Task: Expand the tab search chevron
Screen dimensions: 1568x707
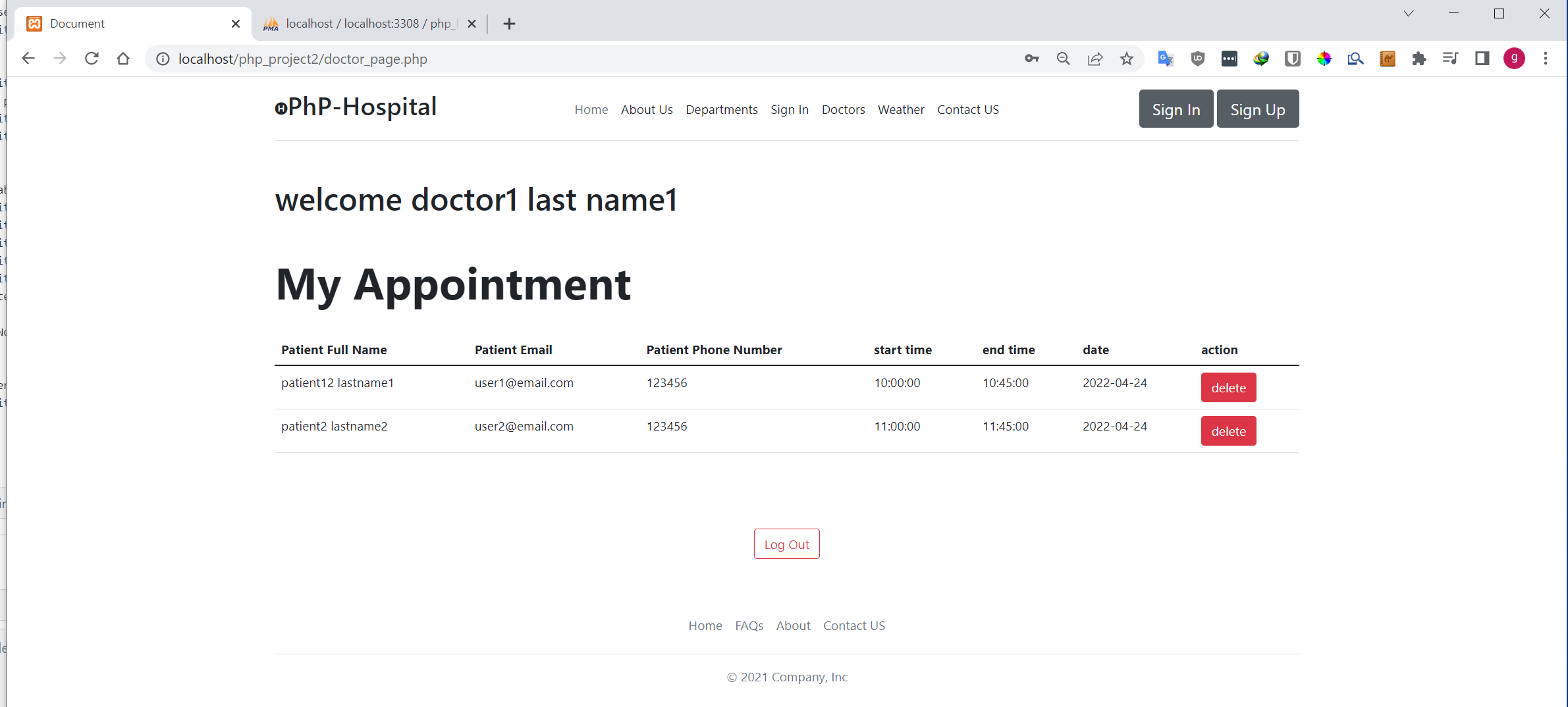Action: click(x=1408, y=13)
